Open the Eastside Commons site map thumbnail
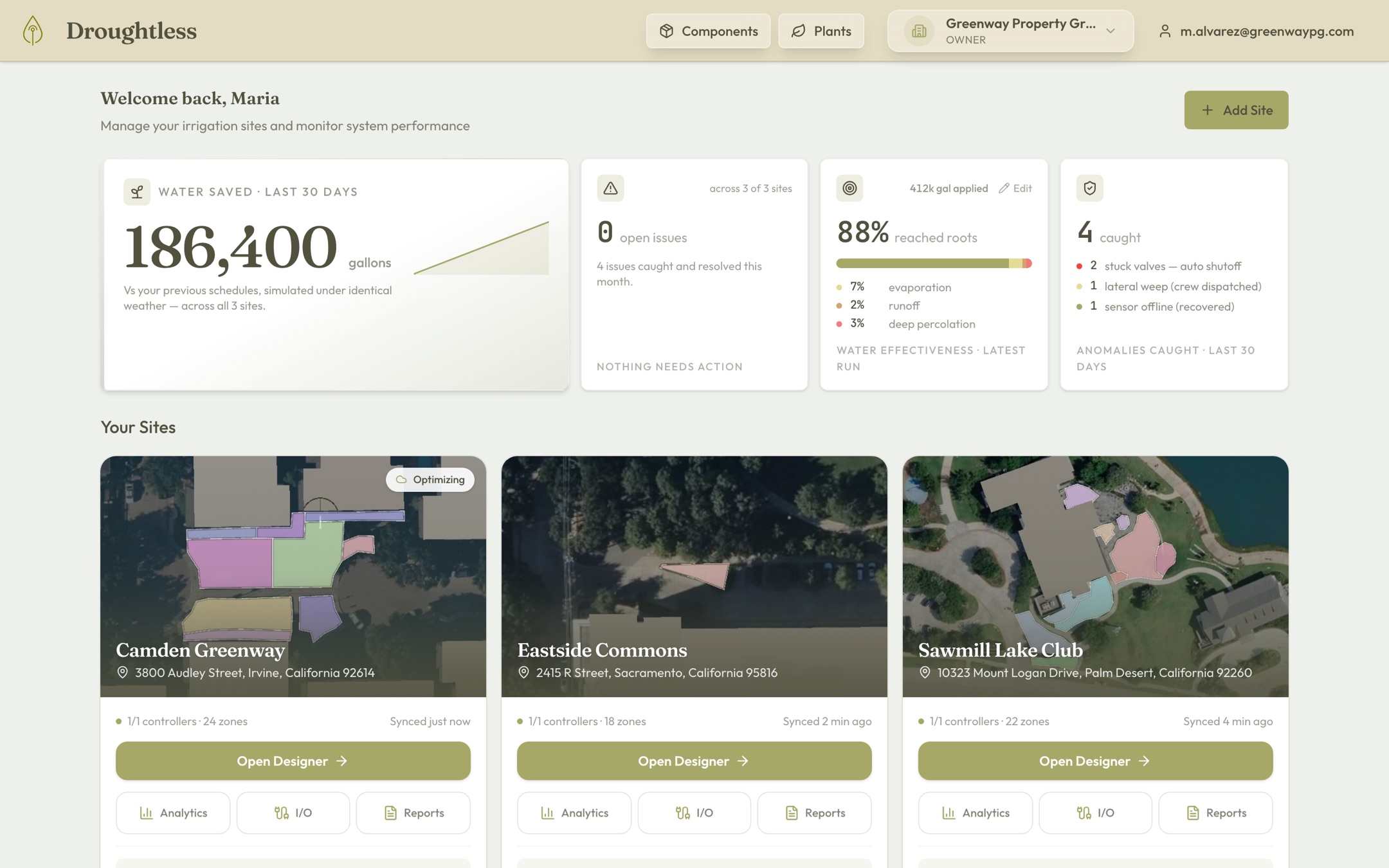The width and height of the screenshot is (1389, 868). pyautogui.click(x=694, y=577)
